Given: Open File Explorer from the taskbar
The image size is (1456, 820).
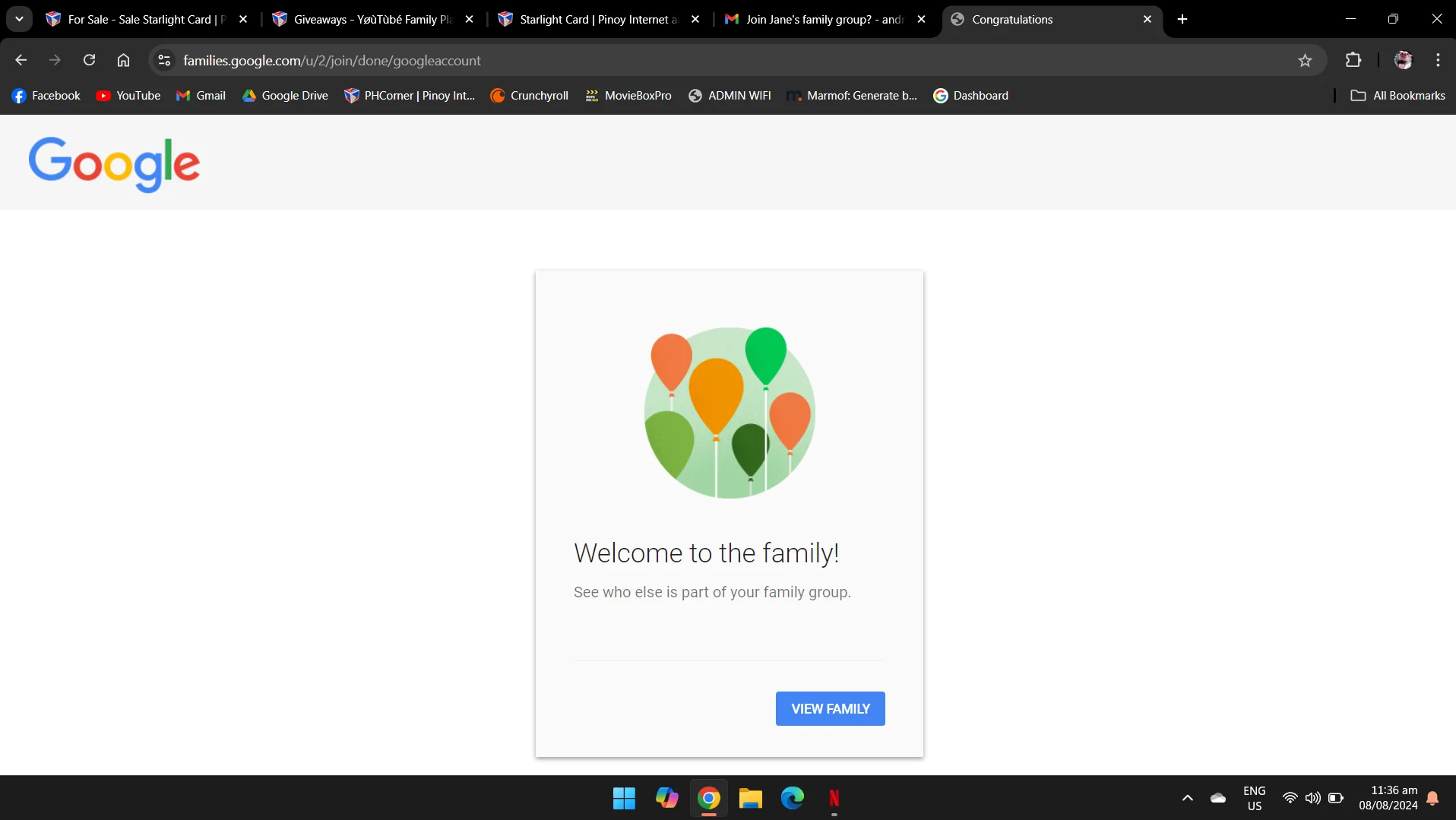Looking at the screenshot, I should click(750, 798).
